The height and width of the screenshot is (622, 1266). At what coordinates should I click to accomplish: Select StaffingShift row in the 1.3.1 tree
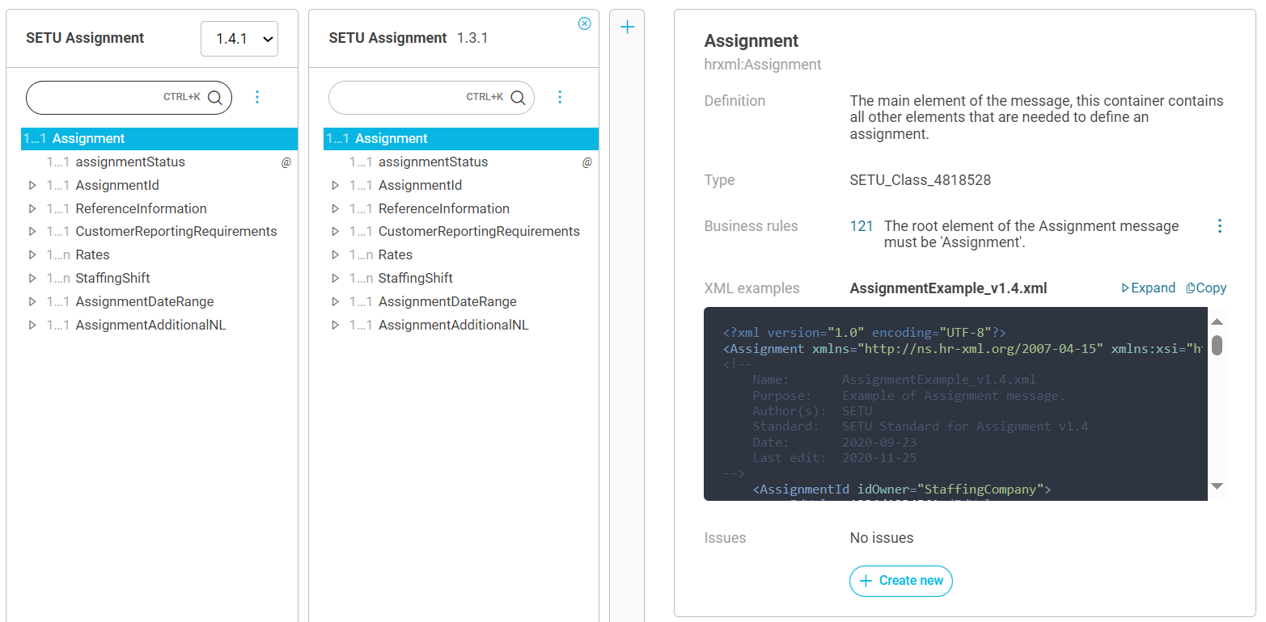[x=461, y=278]
